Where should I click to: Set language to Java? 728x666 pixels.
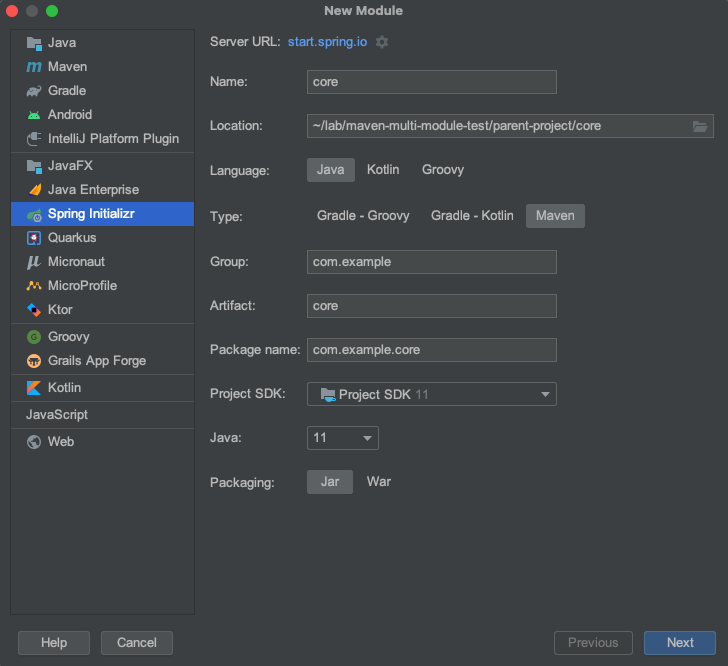pos(331,170)
